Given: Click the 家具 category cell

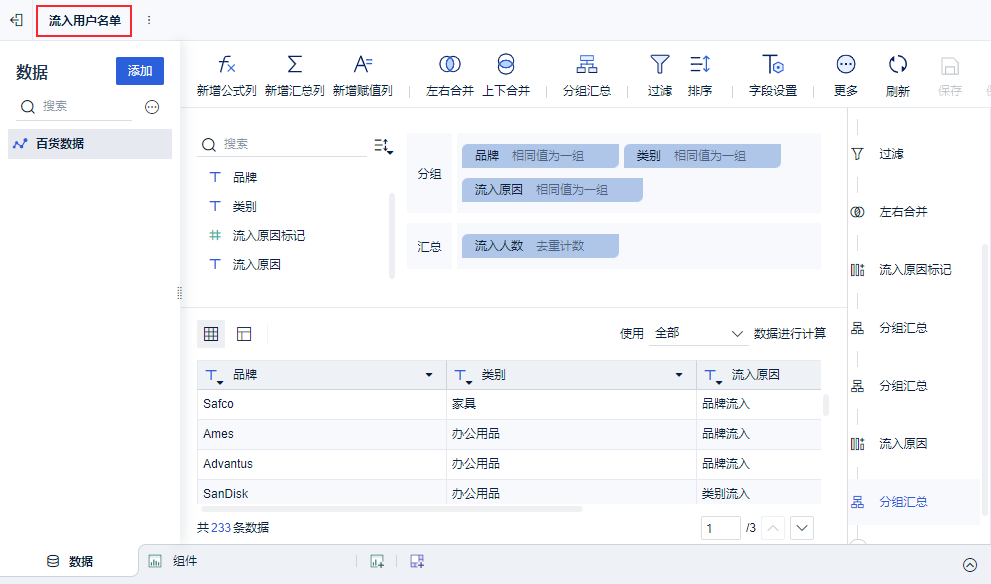Looking at the screenshot, I should 571,404.
